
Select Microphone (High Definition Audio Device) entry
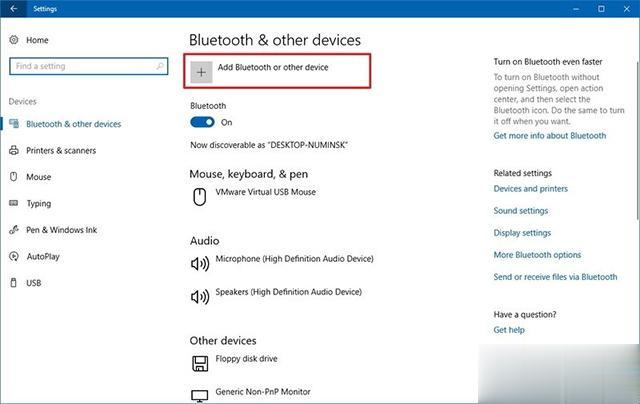(294, 258)
